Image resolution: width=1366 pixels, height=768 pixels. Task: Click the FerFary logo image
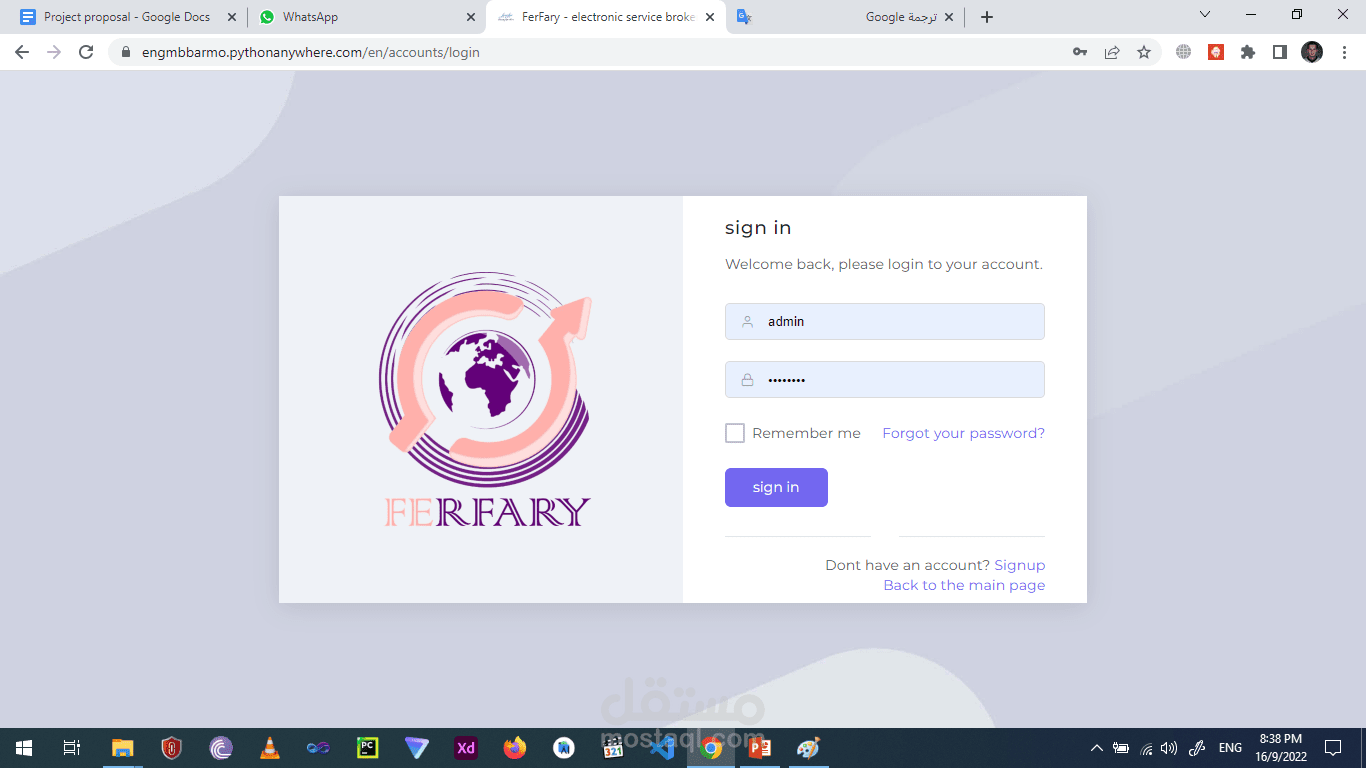[487, 399]
